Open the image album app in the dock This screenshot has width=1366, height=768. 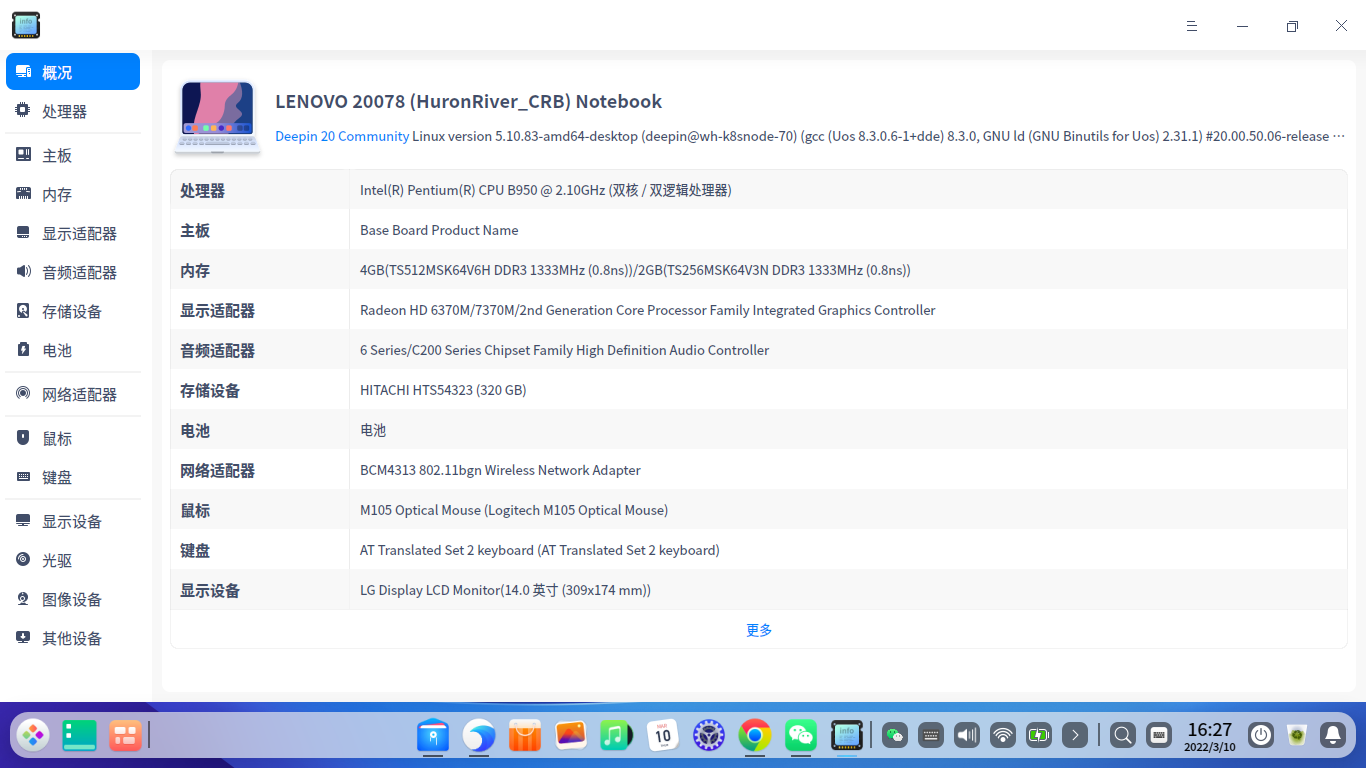tap(571, 736)
